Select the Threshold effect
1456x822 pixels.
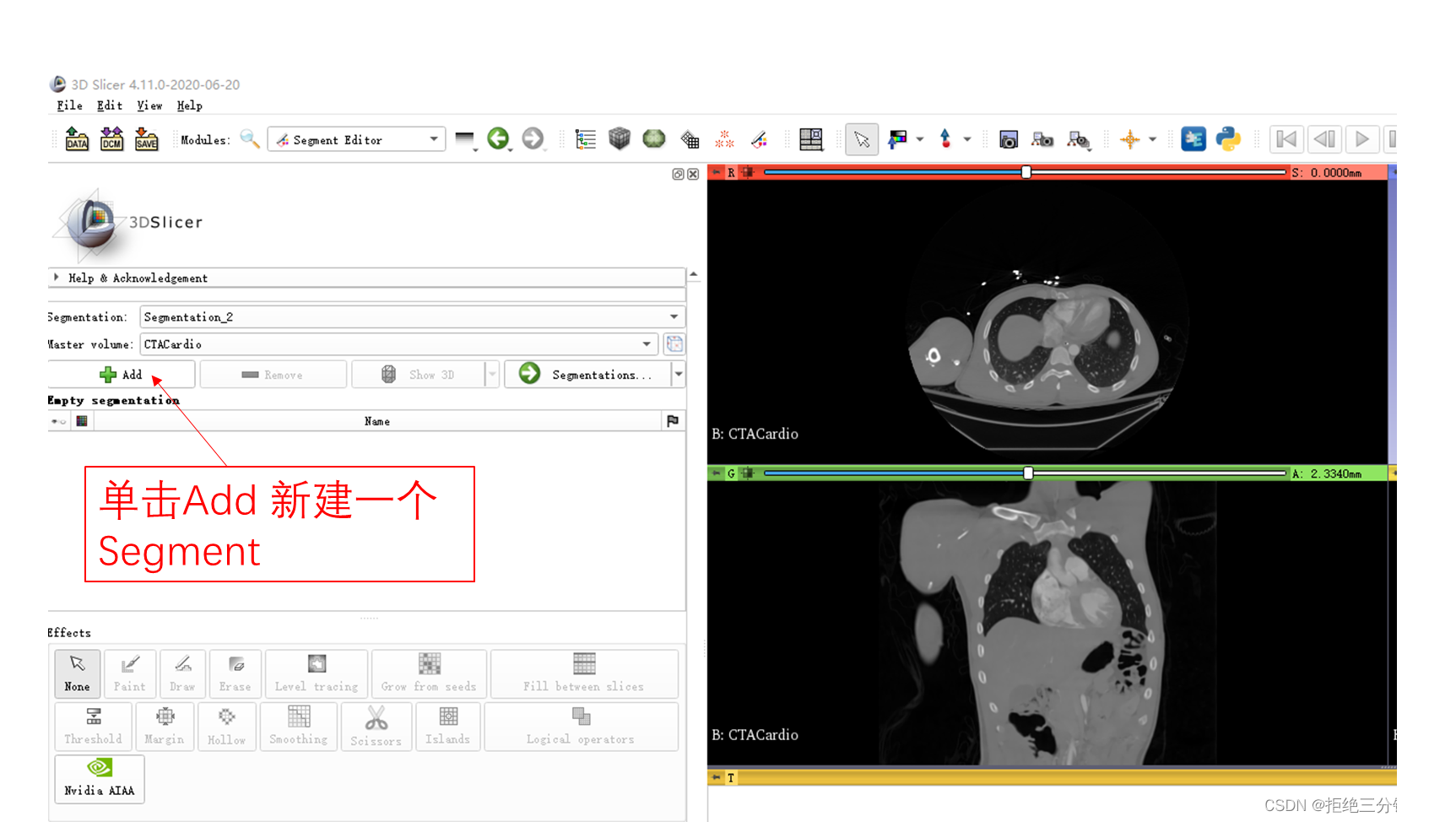click(x=93, y=726)
